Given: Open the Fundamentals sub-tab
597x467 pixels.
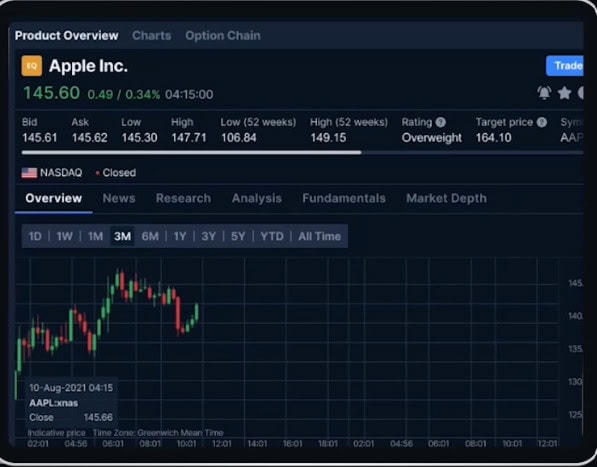Looking at the screenshot, I should point(344,198).
